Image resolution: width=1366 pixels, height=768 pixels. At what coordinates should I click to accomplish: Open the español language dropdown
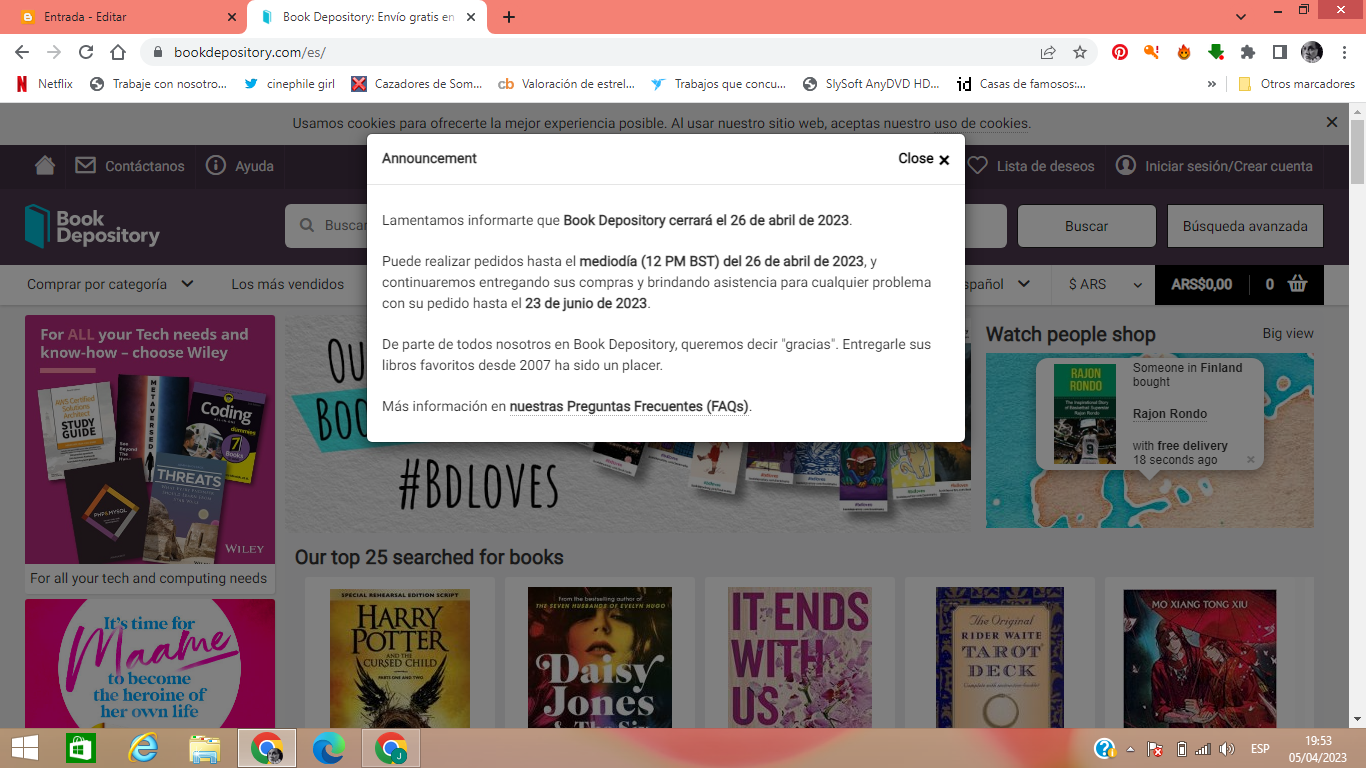[996, 284]
